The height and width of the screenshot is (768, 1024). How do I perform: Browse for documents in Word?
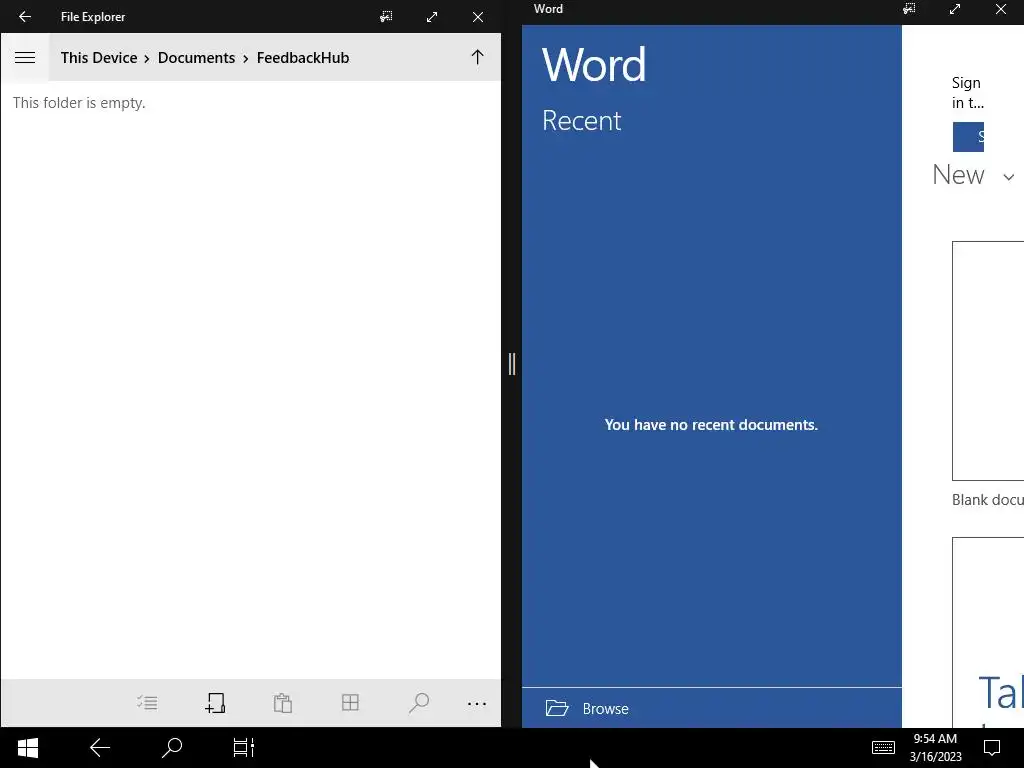pyautogui.click(x=712, y=708)
